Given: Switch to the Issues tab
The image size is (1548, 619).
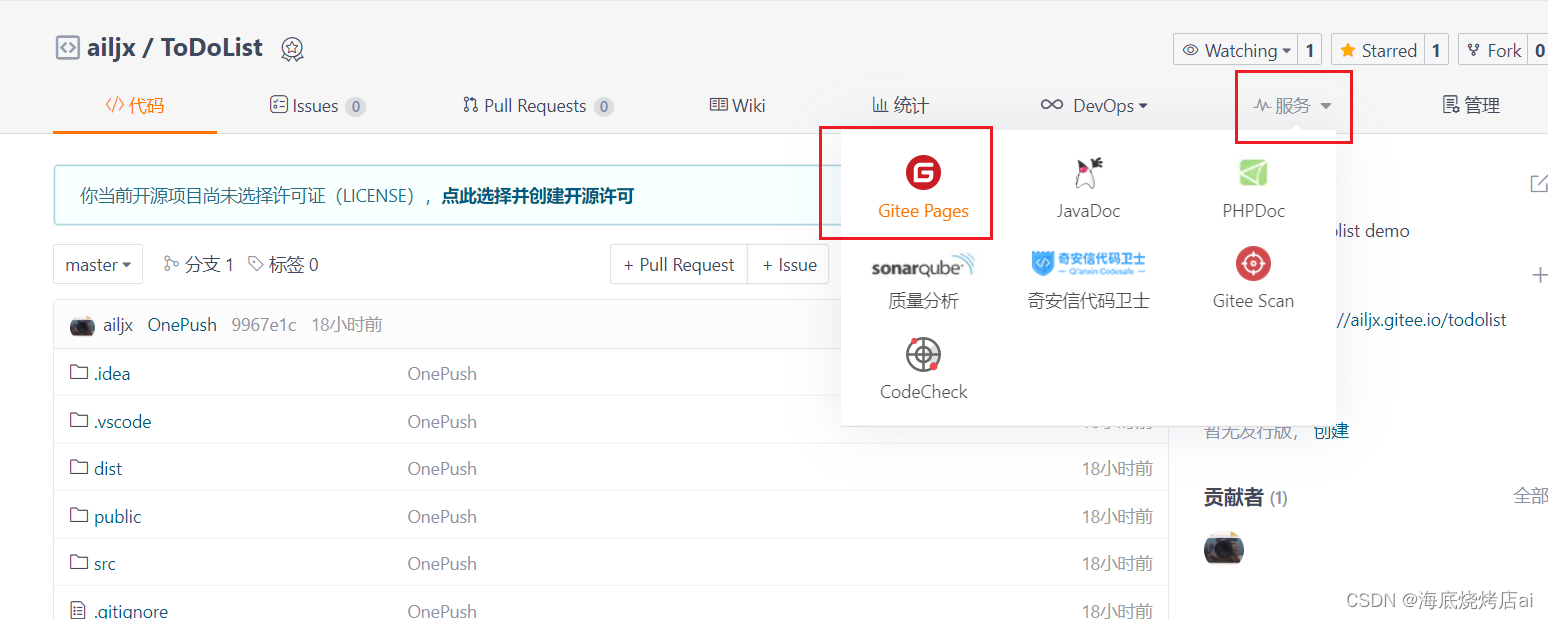Looking at the screenshot, I should pos(317,105).
